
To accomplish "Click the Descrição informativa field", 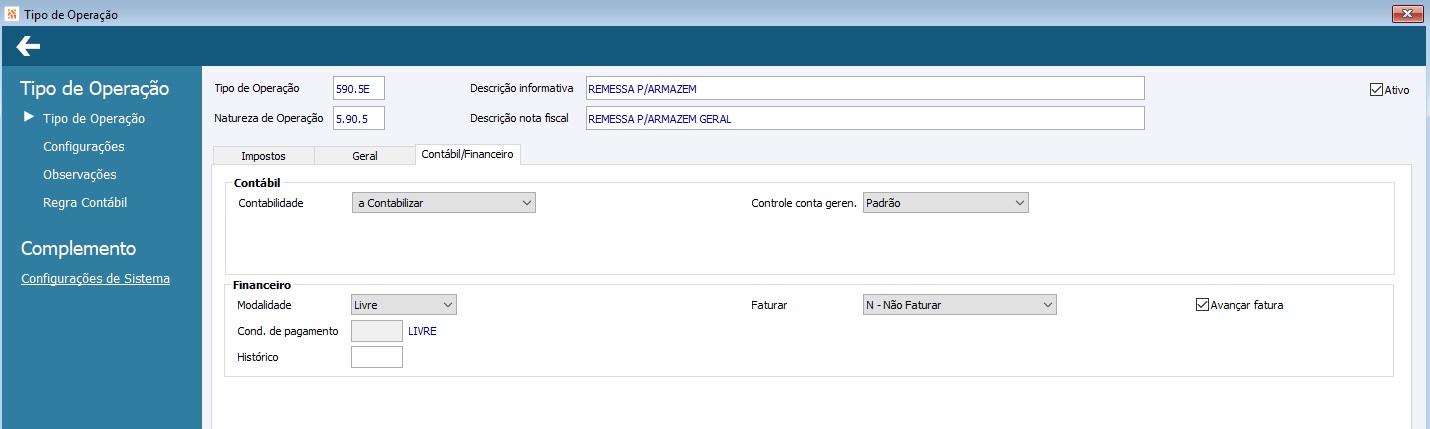I will pos(865,88).
